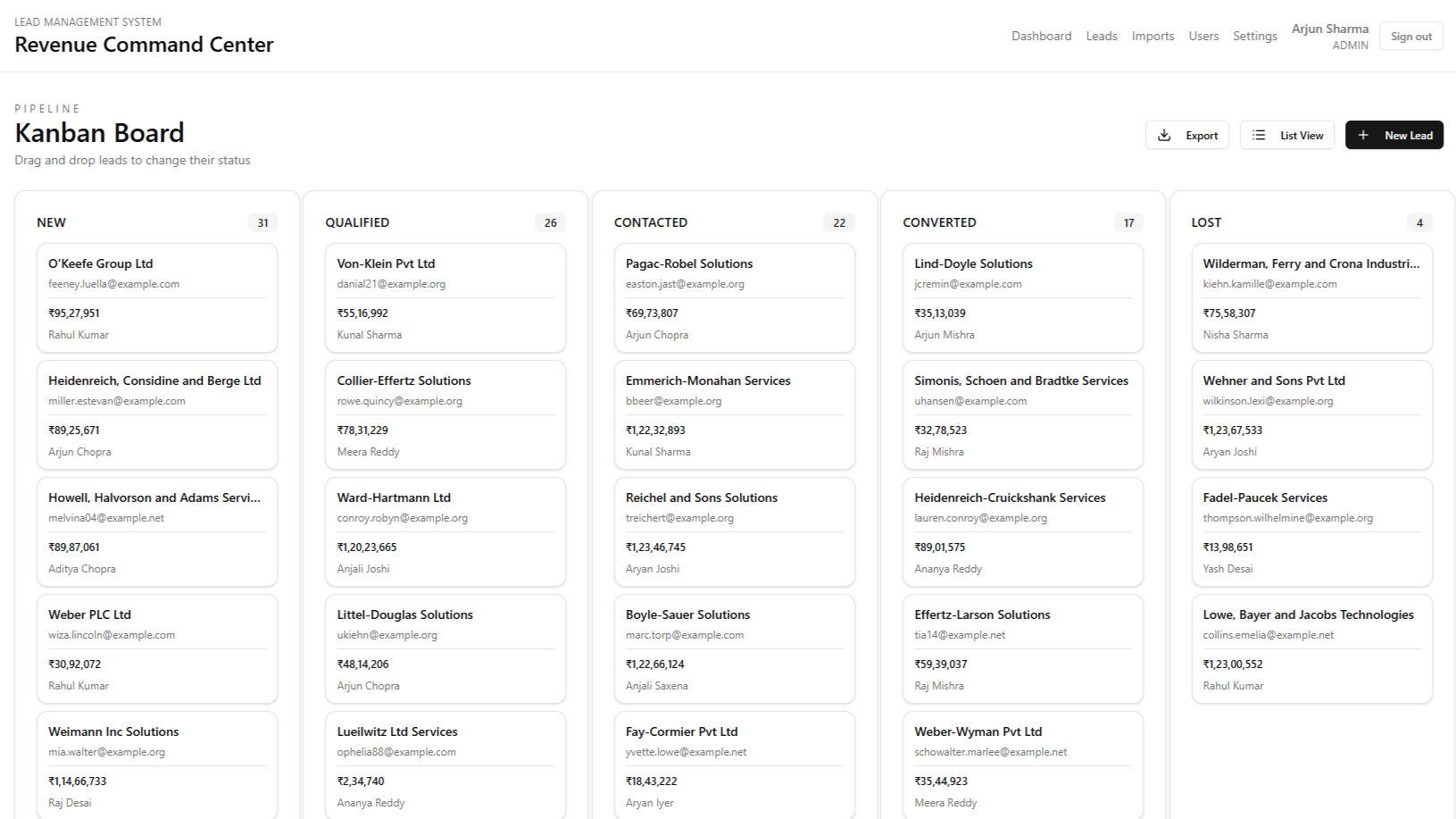
Task: Open the Fadel-Paucek Services lost lead
Action: tap(1311, 532)
